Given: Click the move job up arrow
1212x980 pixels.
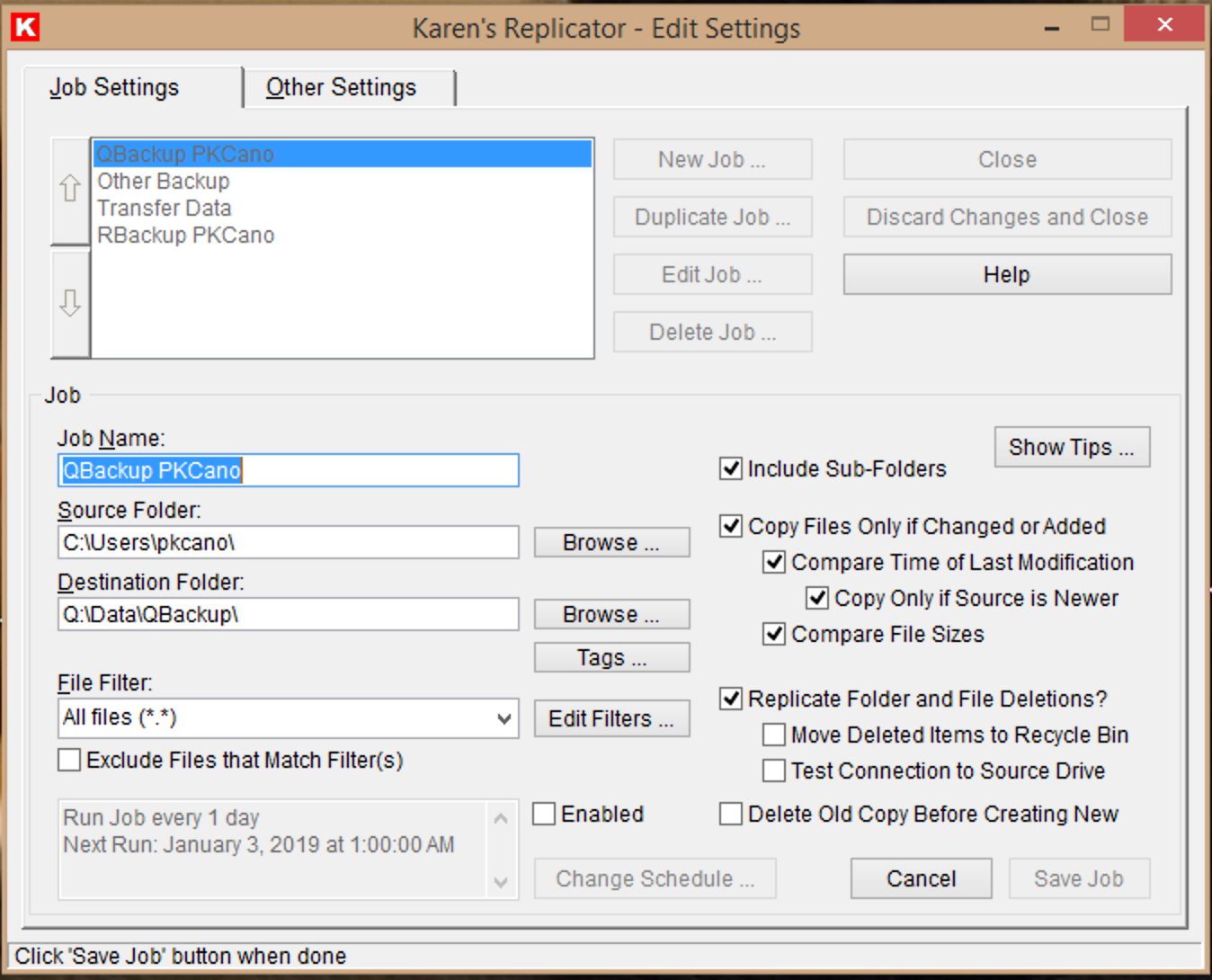Looking at the screenshot, I should tap(70, 190).
